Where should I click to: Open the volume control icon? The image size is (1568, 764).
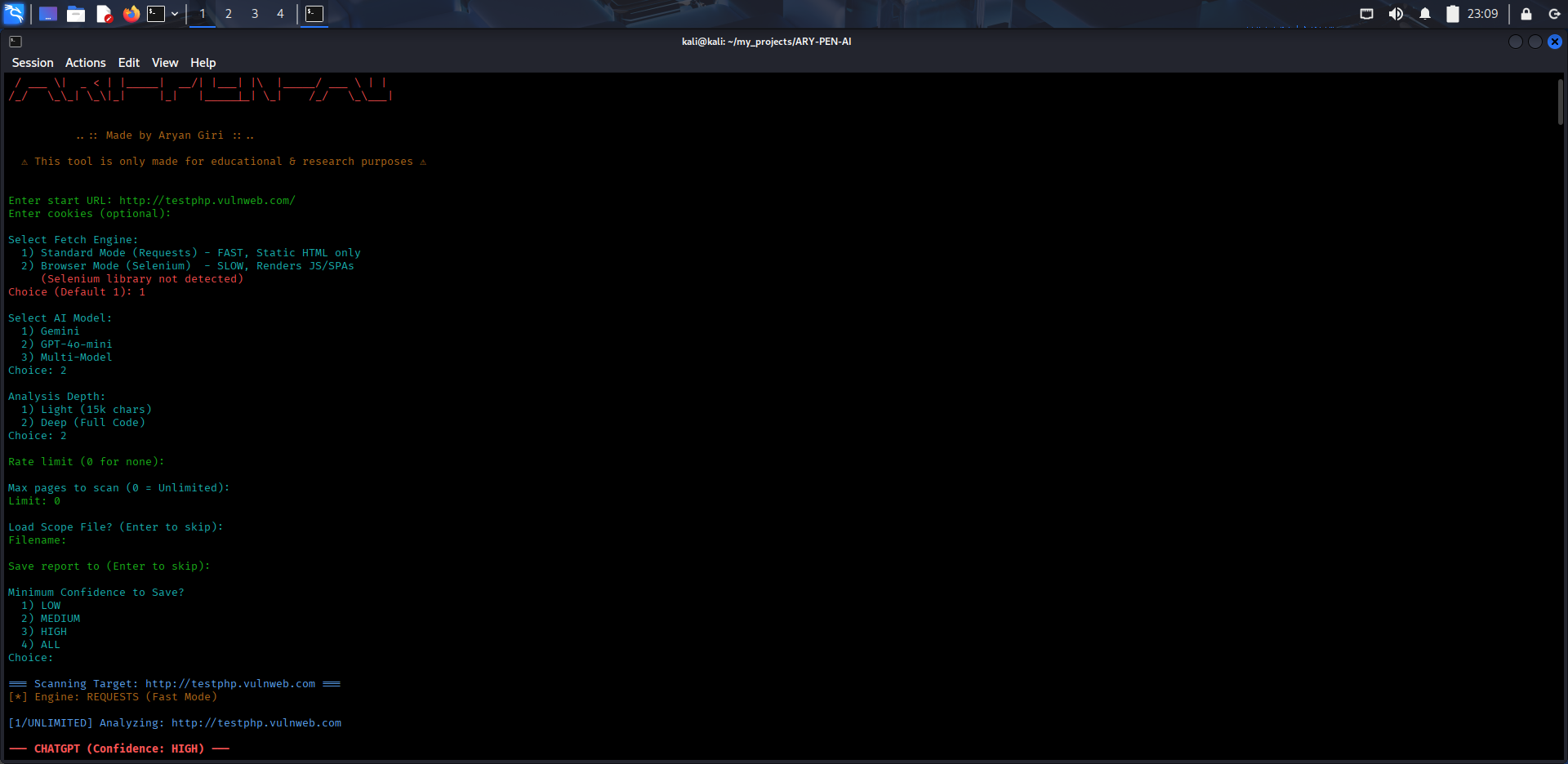click(x=1396, y=13)
